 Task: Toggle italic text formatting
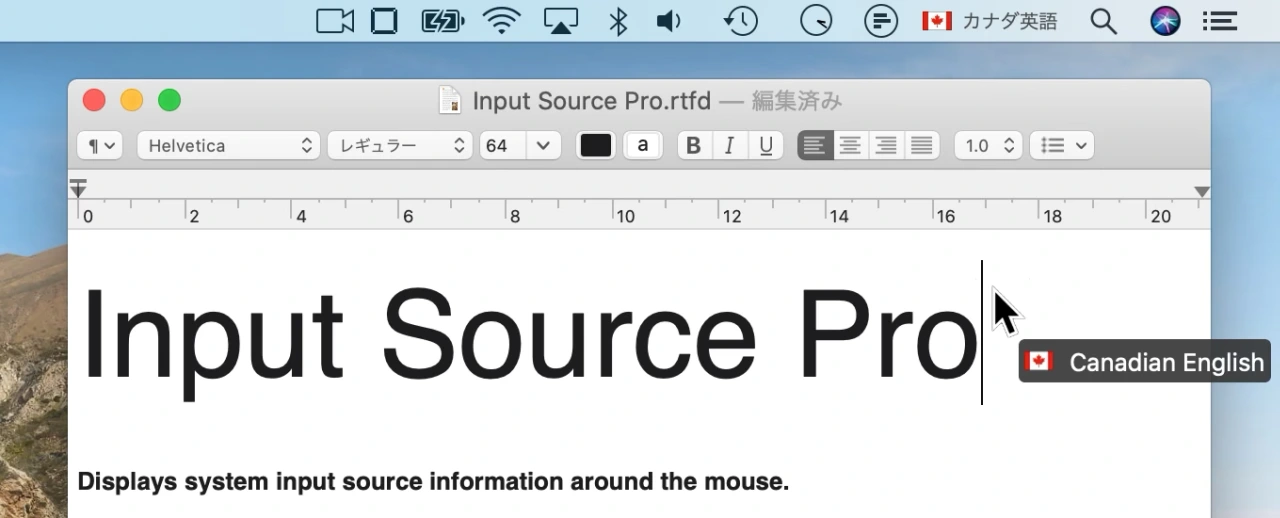click(729, 146)
